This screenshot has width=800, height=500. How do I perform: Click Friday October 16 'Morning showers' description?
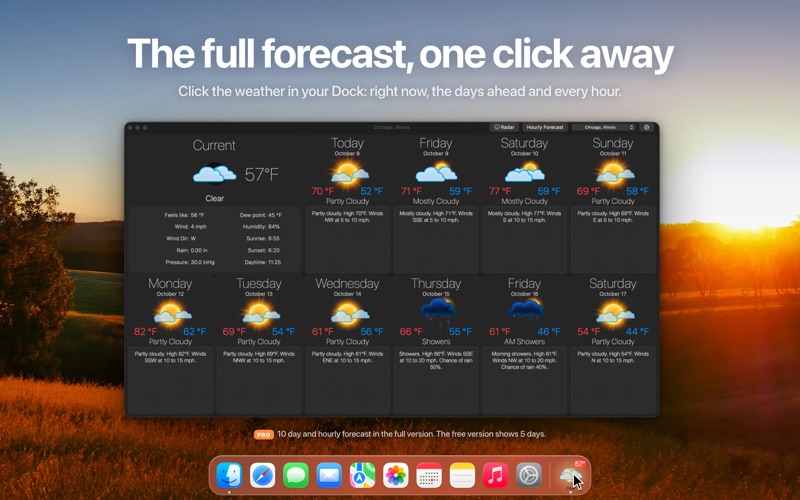(x=524, y=360)
